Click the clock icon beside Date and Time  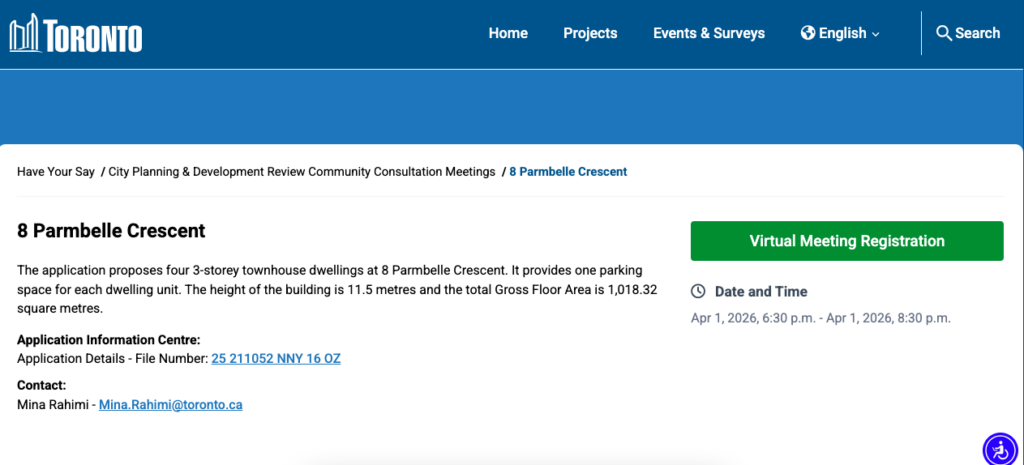699,292
